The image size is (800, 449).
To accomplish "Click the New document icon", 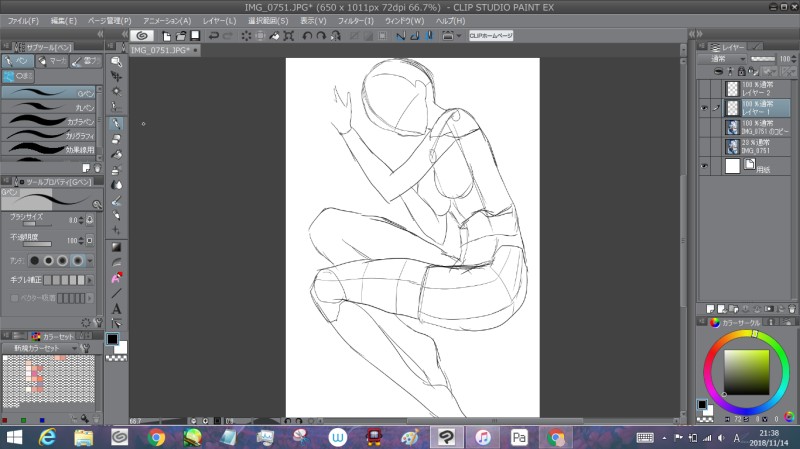I will [x=169, y=36].
